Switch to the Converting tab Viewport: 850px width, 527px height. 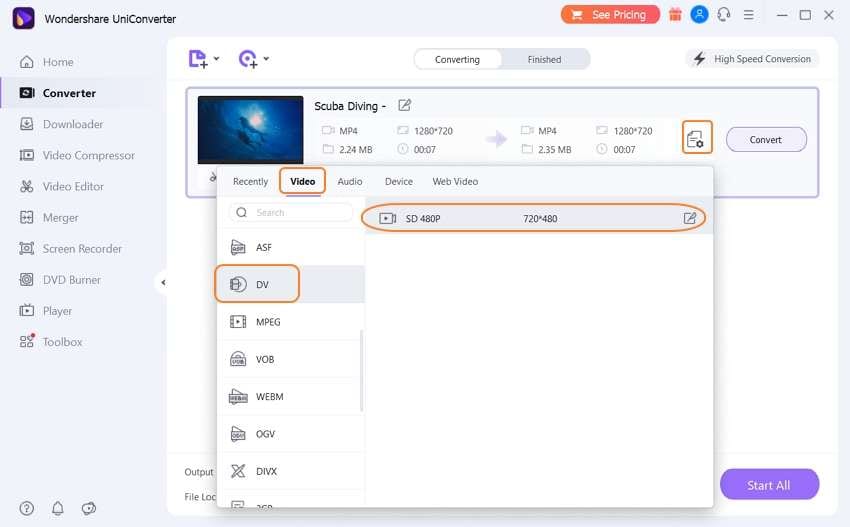tap(457, 60)
